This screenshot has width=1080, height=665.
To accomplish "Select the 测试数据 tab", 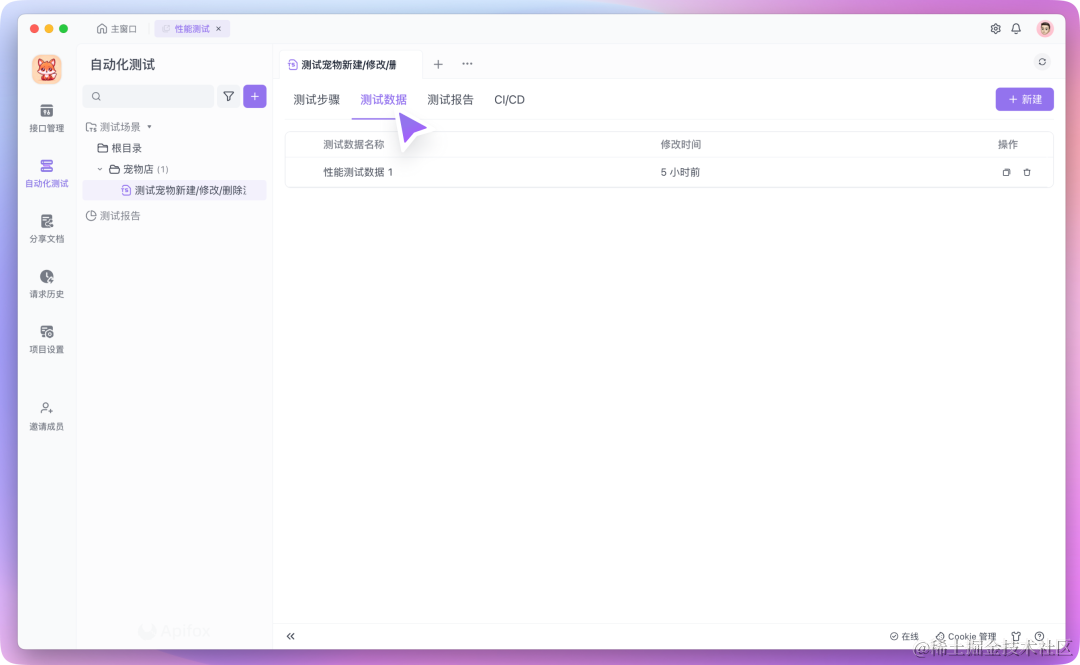I will tap(384, 100).
